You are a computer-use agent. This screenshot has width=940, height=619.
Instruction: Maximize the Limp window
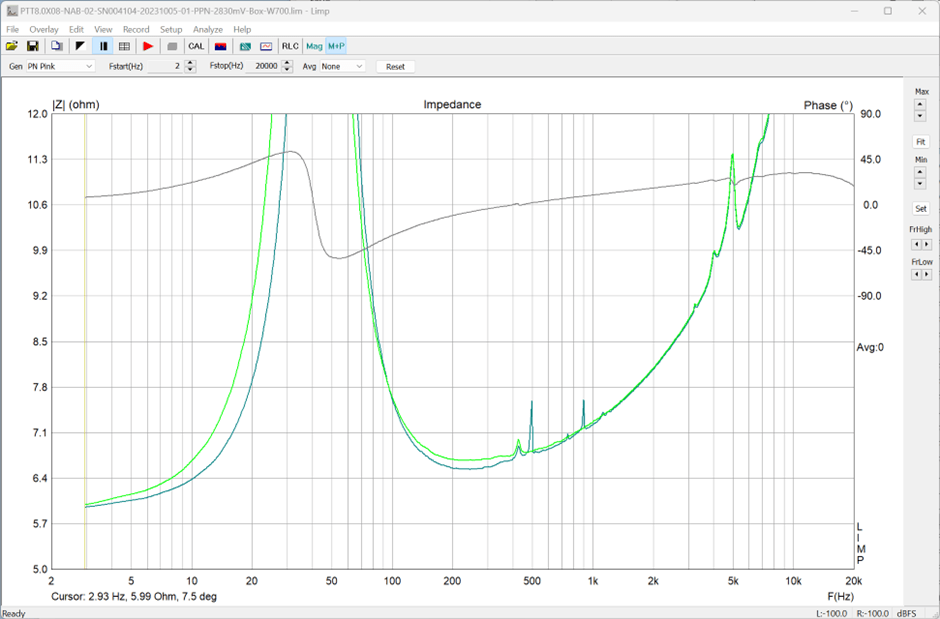tap(888, 11)
